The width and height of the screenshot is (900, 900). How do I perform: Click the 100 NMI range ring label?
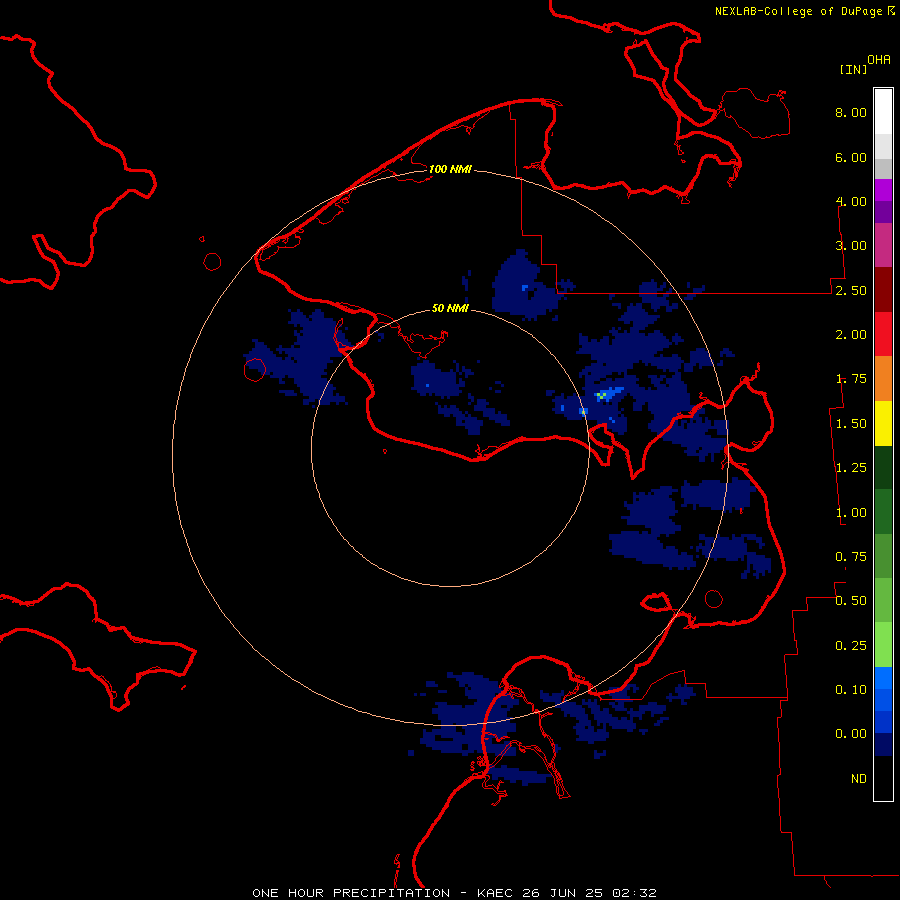tap(450, 169)
